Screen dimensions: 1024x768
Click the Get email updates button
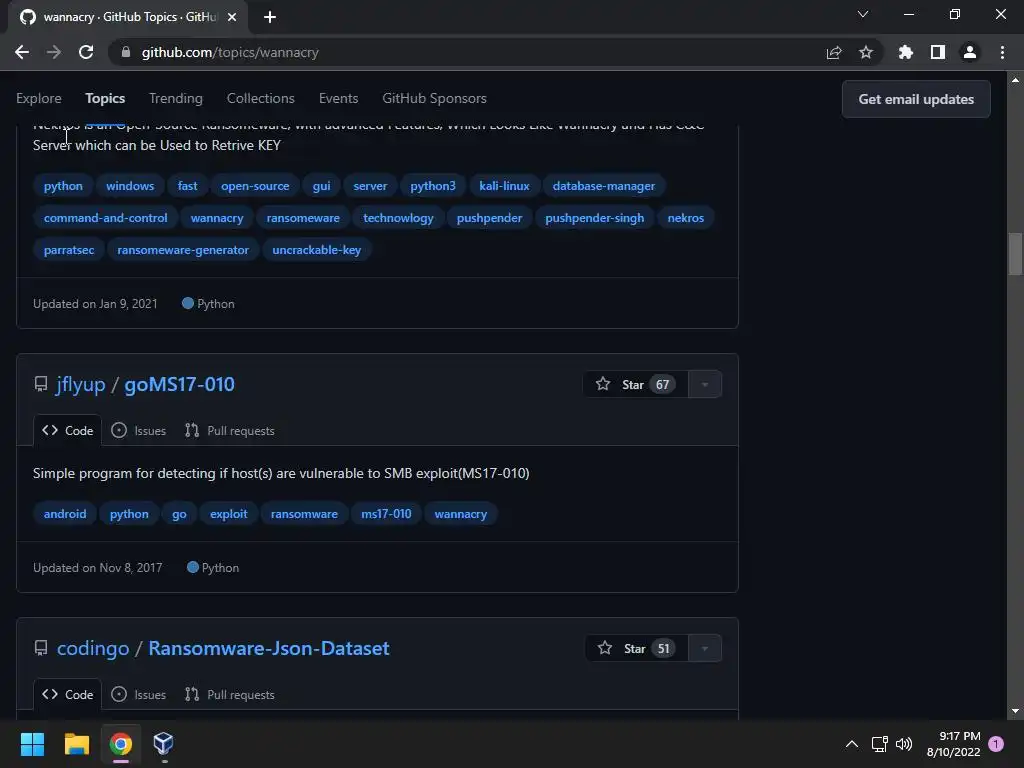pyautogui.click(x=916, y=99)
